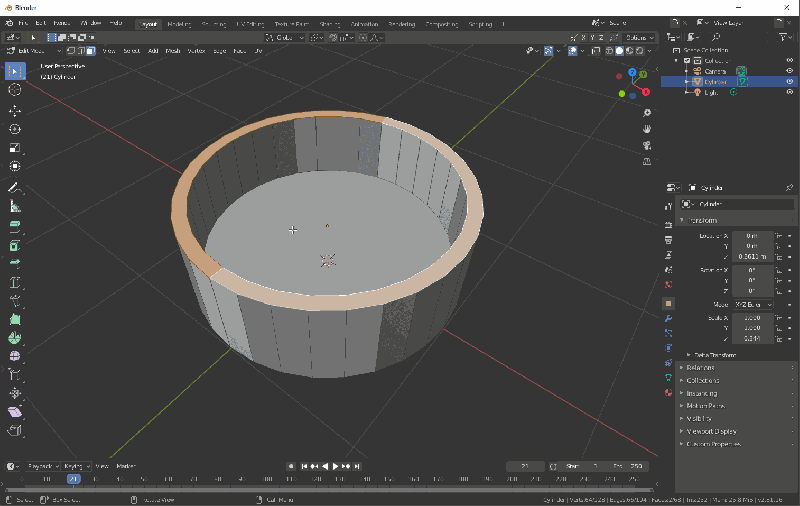Switch to wireframe viewport shading

609,50
